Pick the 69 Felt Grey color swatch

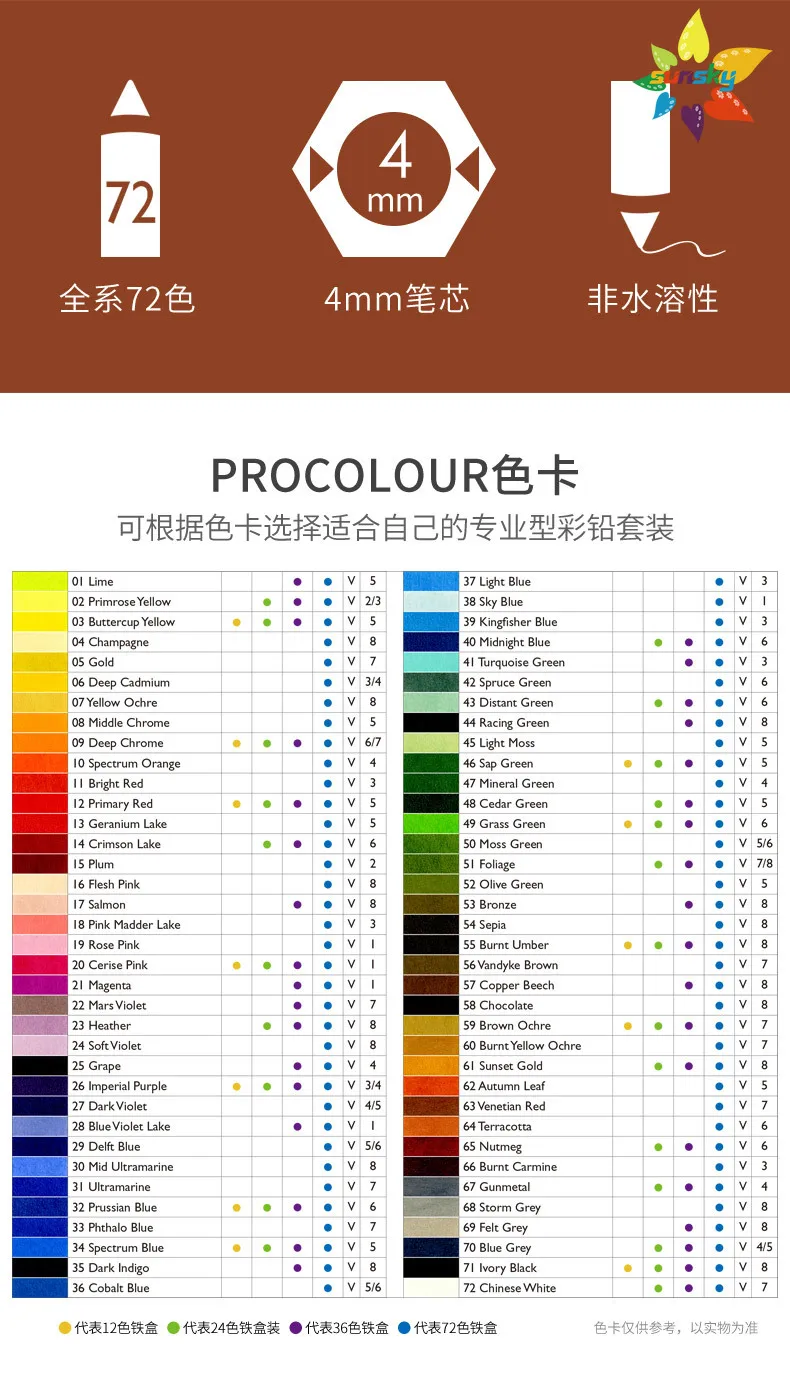point(431,1227)
